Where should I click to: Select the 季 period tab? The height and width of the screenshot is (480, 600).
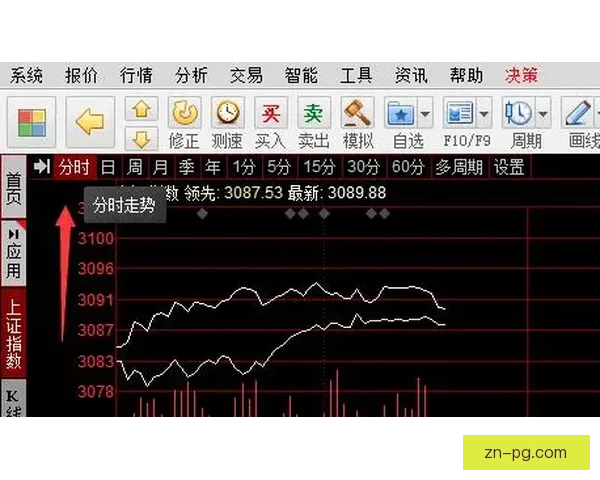(x=186, y=167)
